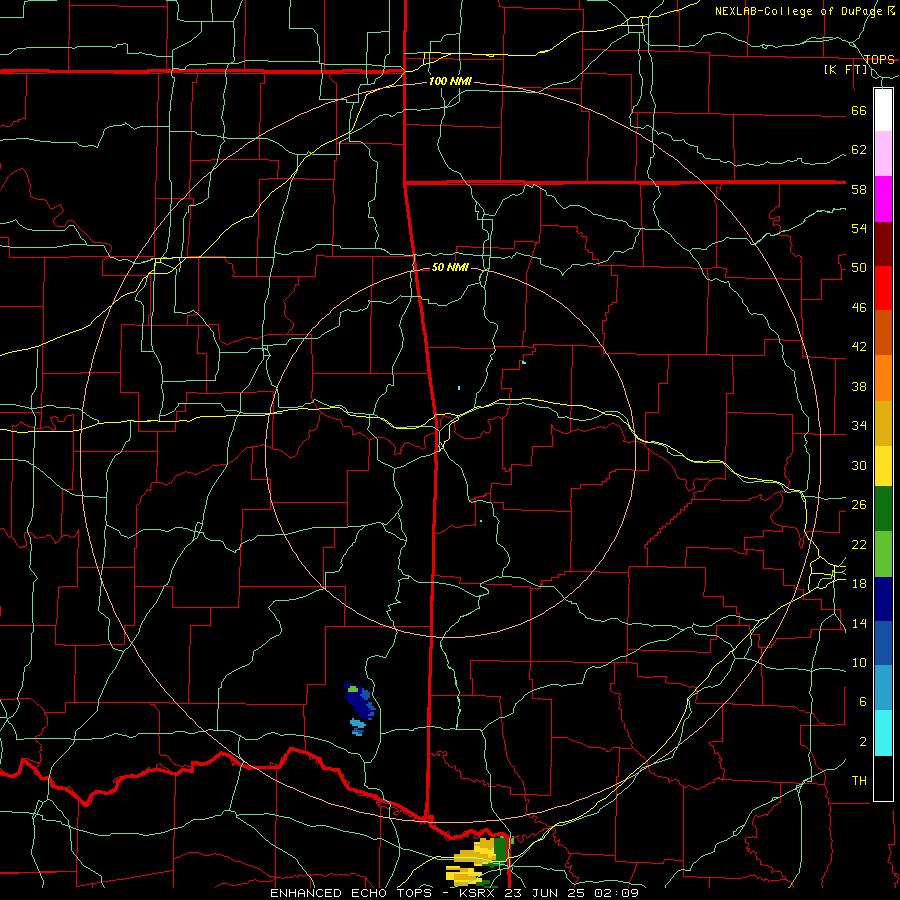This screenshot has width=900, height=900.
Task: Click the "TOPS" legend heading
Action: (879, 60)
